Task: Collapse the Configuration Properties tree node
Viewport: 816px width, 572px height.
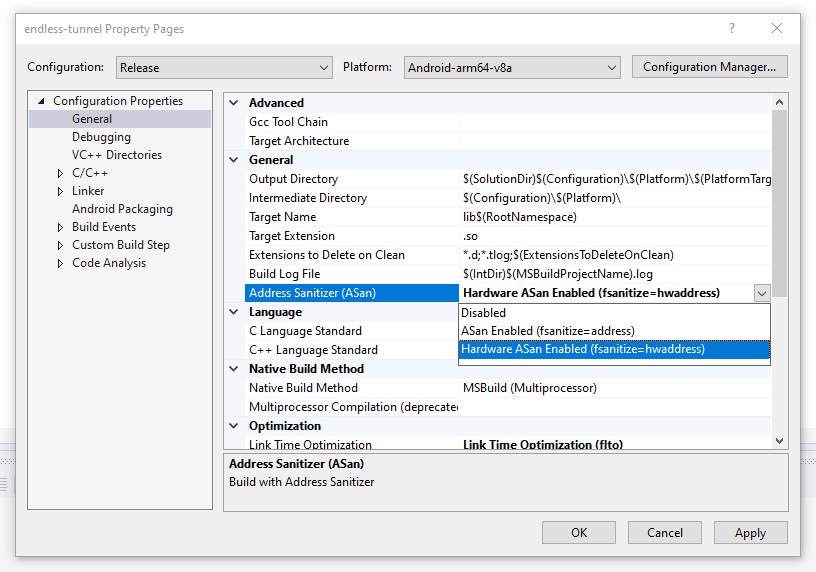Action: [42, 101]
